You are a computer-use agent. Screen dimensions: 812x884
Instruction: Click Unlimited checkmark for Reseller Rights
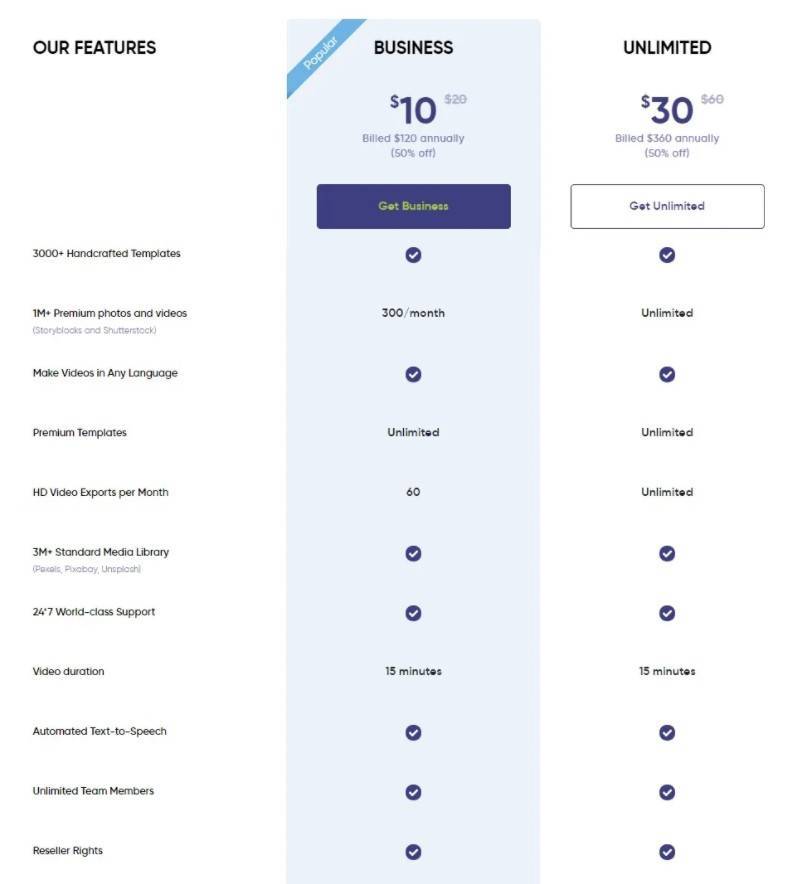click(667, 852)
